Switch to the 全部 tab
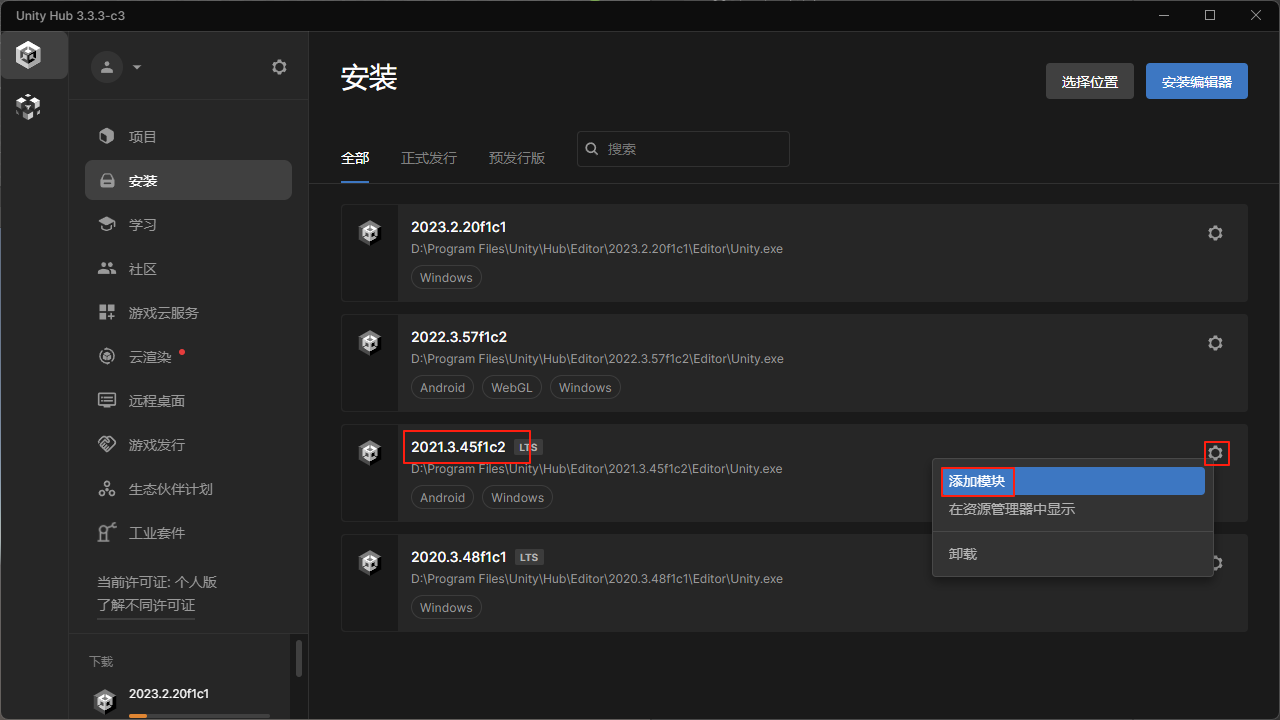The image size is (1280, 720). [355, 158]
